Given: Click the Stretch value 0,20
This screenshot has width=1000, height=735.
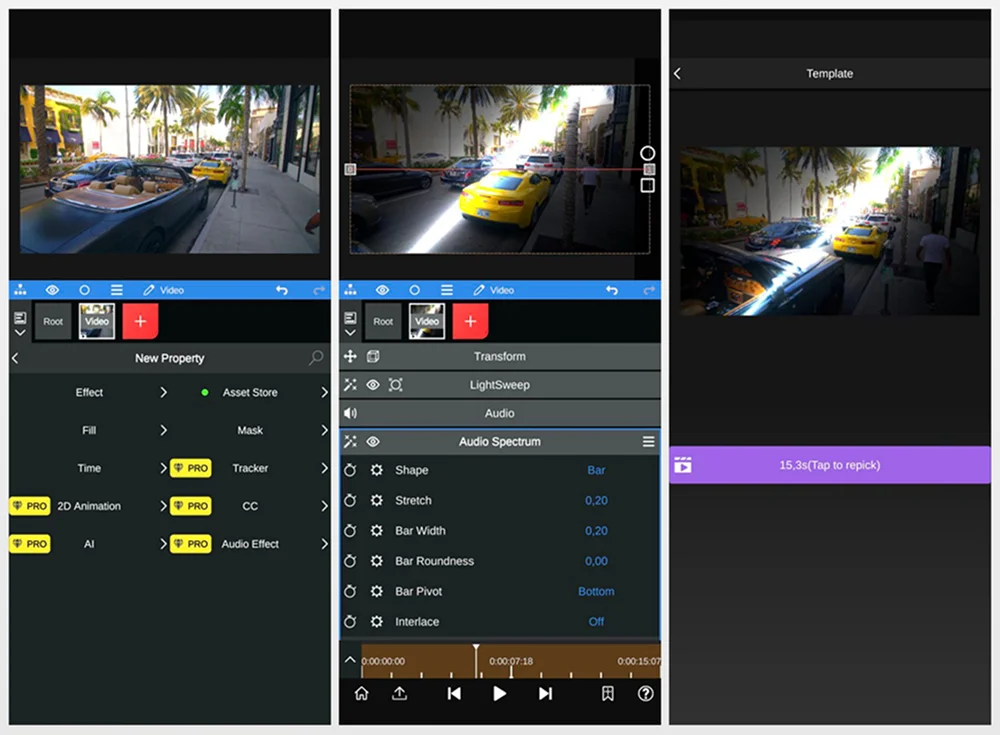Looking at the screenshot, I should [596, 501].
